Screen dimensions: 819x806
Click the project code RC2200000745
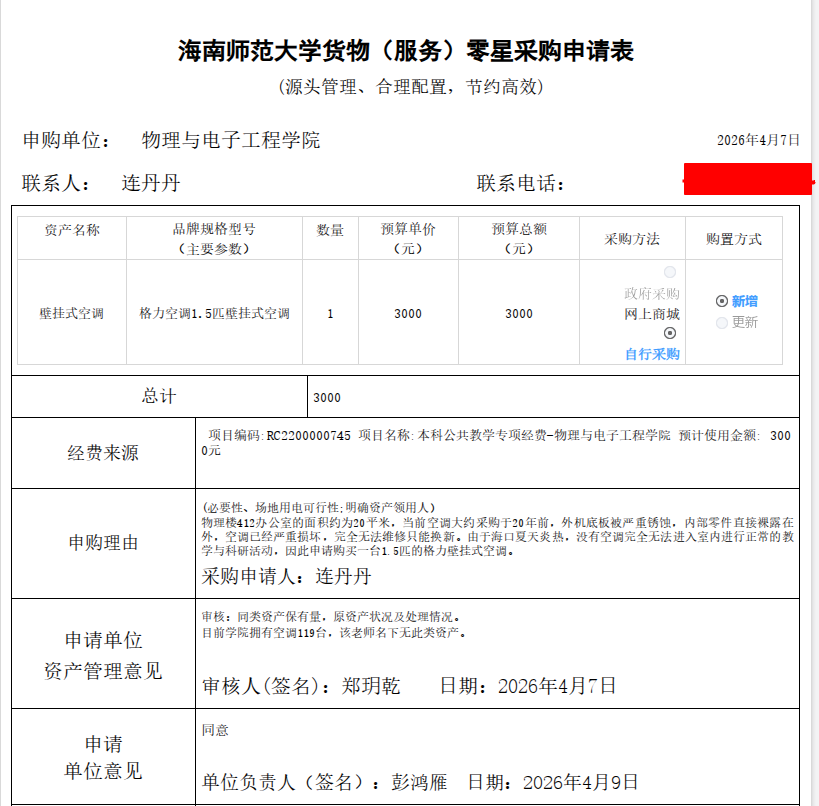tap(307, 435)
